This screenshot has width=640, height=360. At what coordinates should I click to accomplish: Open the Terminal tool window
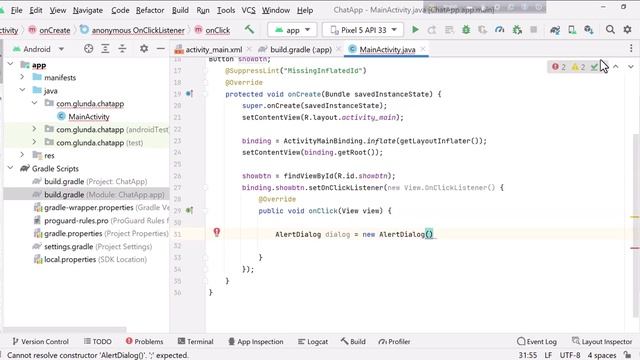coord(196,341)
